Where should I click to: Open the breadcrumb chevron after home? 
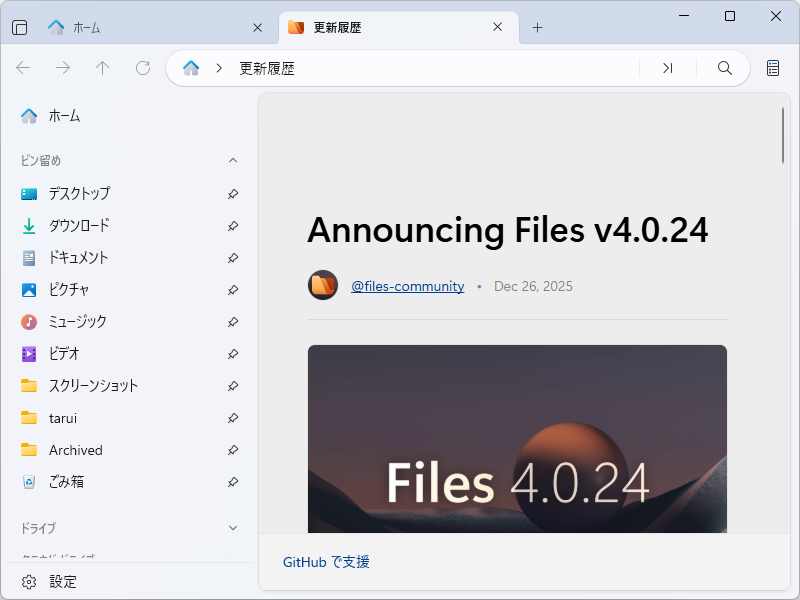(x=217, y=68)
